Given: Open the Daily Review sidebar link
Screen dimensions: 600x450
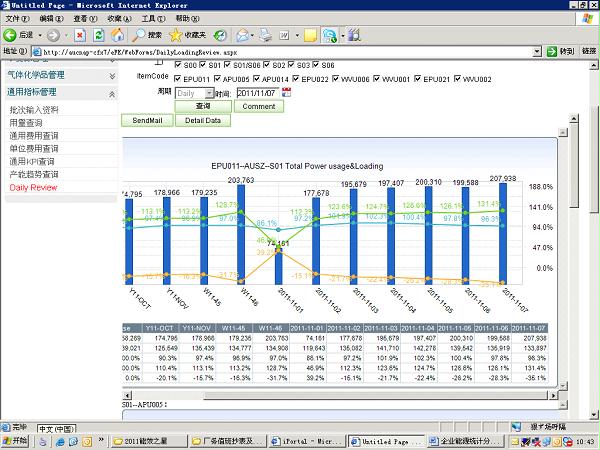Looking at the screenshot, I should tap(33, 188).
